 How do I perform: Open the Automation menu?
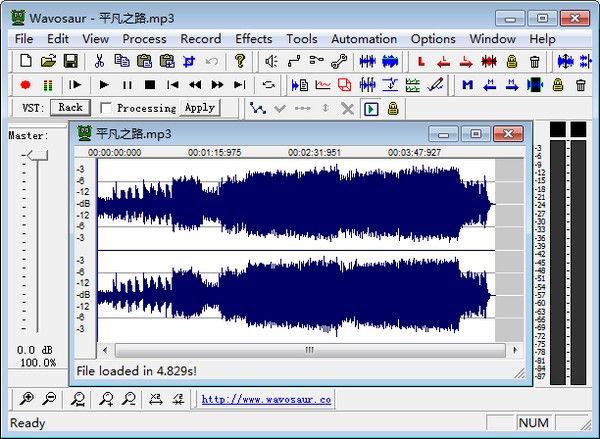tap(364, 39)
